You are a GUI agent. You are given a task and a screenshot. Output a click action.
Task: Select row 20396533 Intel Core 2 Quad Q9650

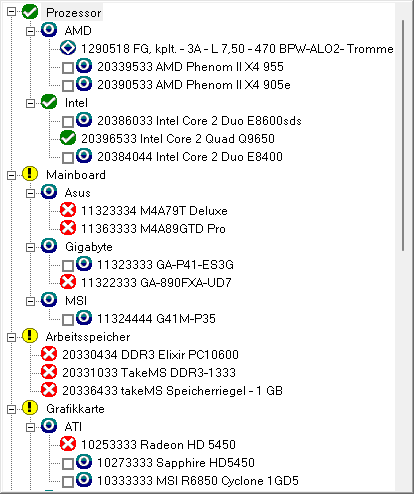pyautogui.click(x=178, y=139)
